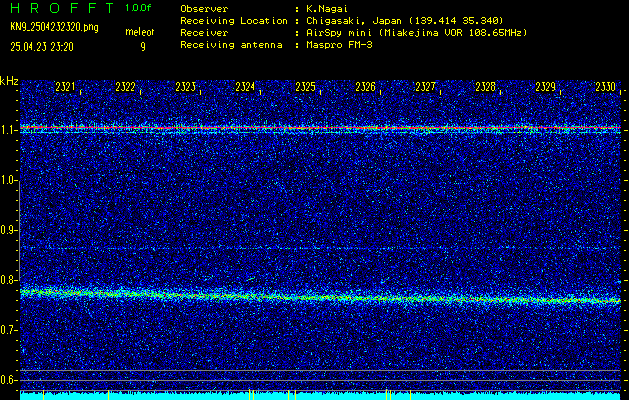Image resolution: width=629 pixels, height=400 pixels.
Task: Click the 'Receiving antenna' label
Action: click(231, 45)
